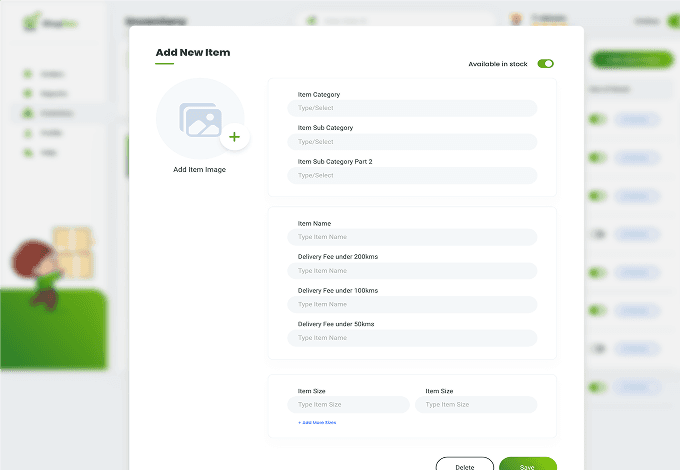
Task: Open the Item Sub Category Type/Select field
Action: (x=412, y=142)
